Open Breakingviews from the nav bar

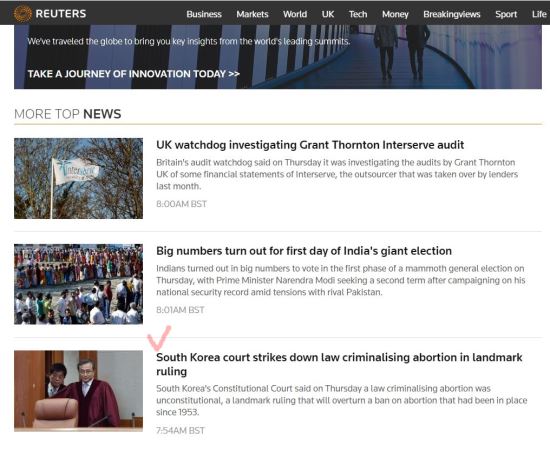click(452, 14)
